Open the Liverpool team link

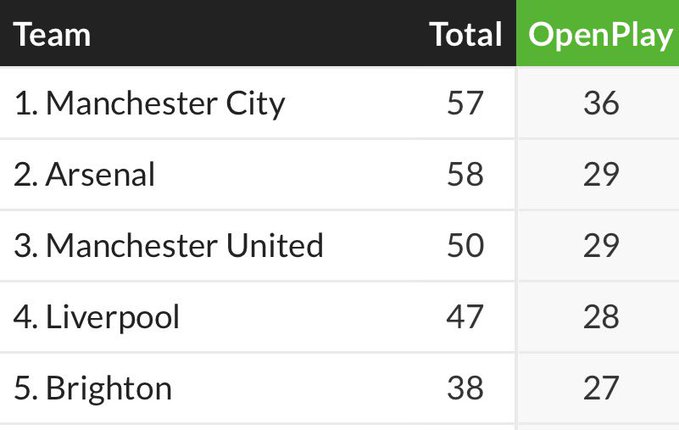[x=112, y=317]
